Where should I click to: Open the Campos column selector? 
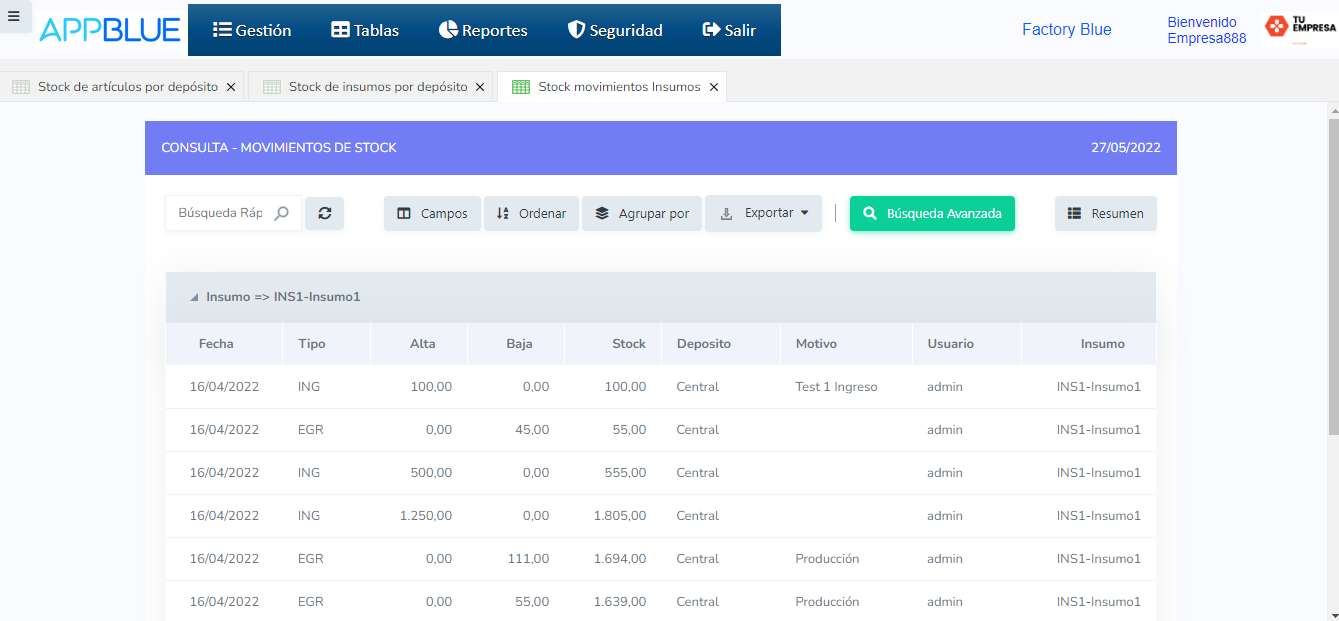coord(432,213)
